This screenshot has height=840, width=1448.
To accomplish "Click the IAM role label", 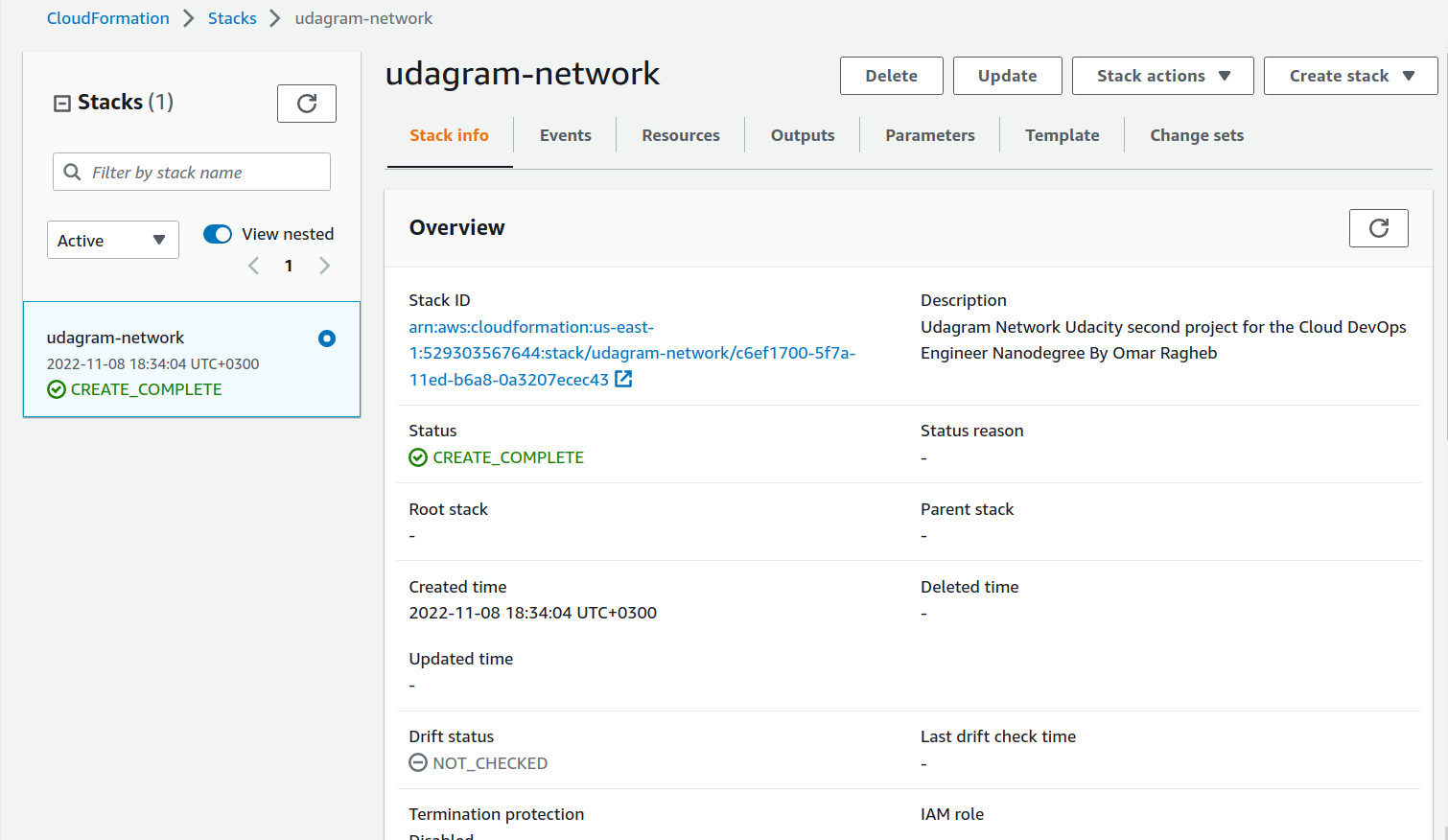I will pos(952,814).
